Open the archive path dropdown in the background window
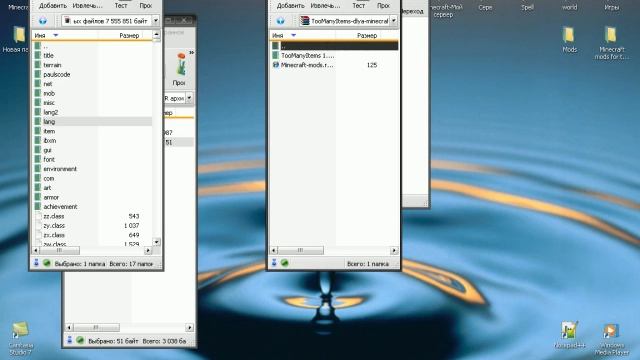640x360 pixels. [x=189, y=98]
